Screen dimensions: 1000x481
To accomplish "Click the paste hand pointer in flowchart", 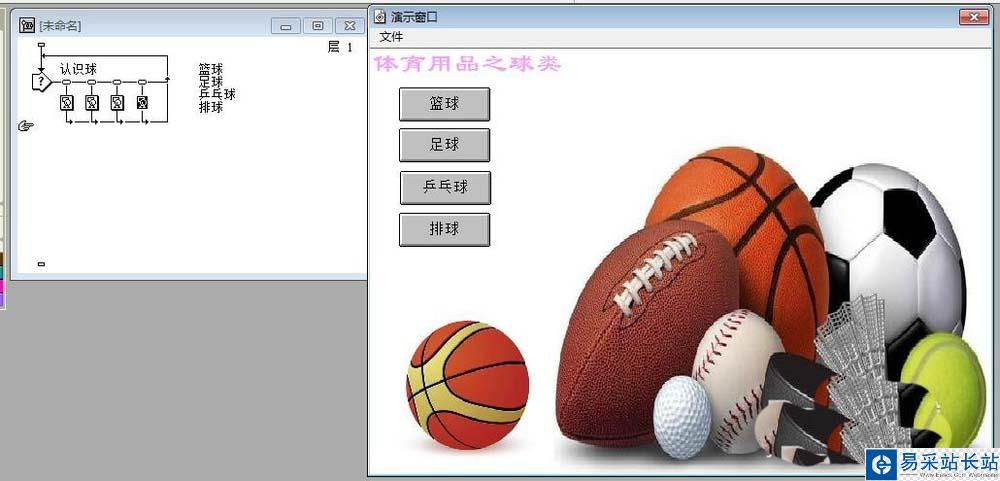I will pos(26,126).
